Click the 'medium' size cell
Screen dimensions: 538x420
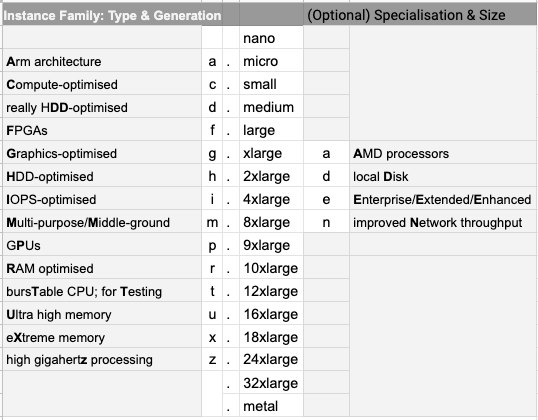tap(271, 107)
